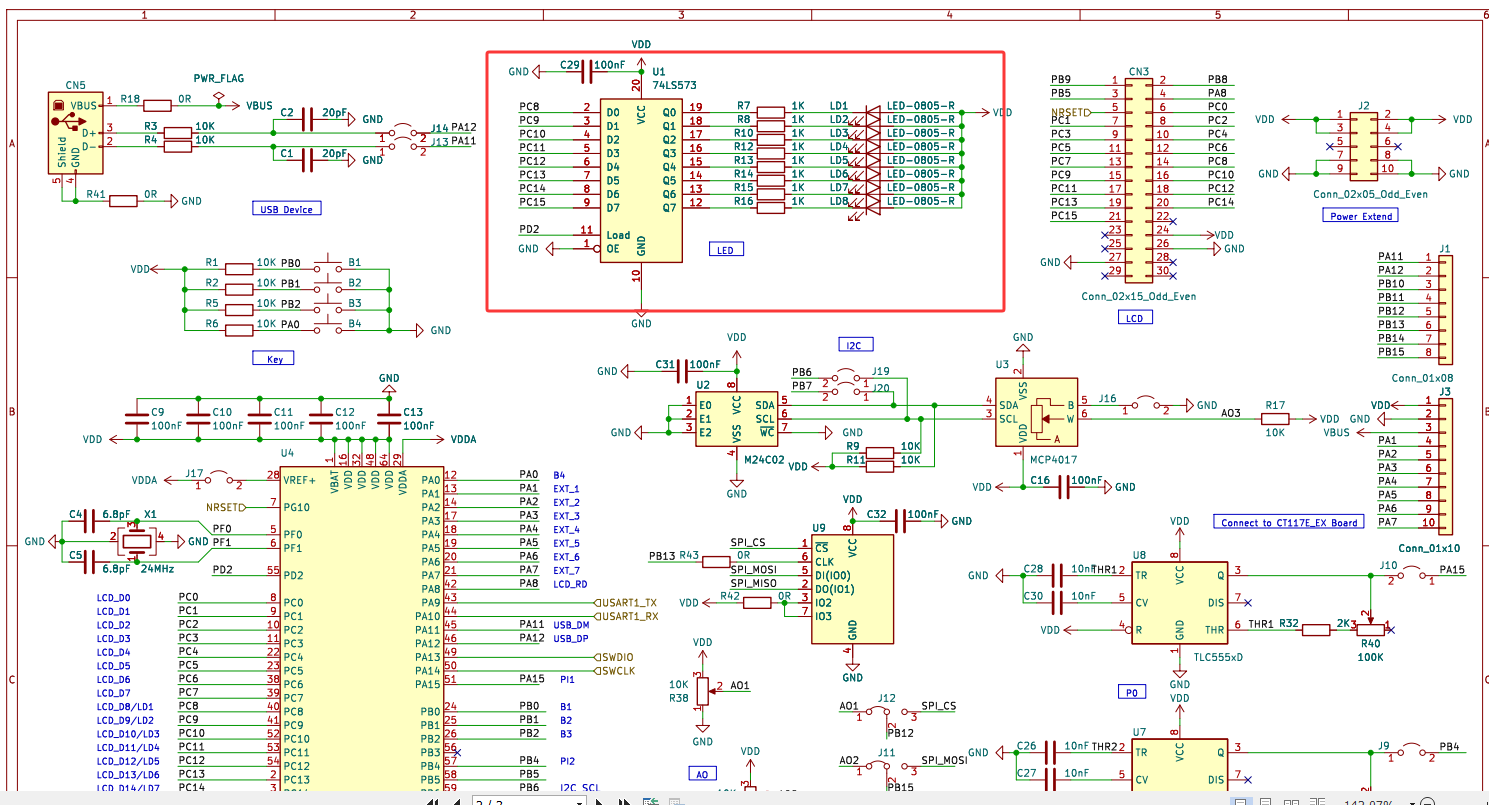Screen dimensions: 1489x805
Task: Click the EXT_1 label
Action: (566, 488)
